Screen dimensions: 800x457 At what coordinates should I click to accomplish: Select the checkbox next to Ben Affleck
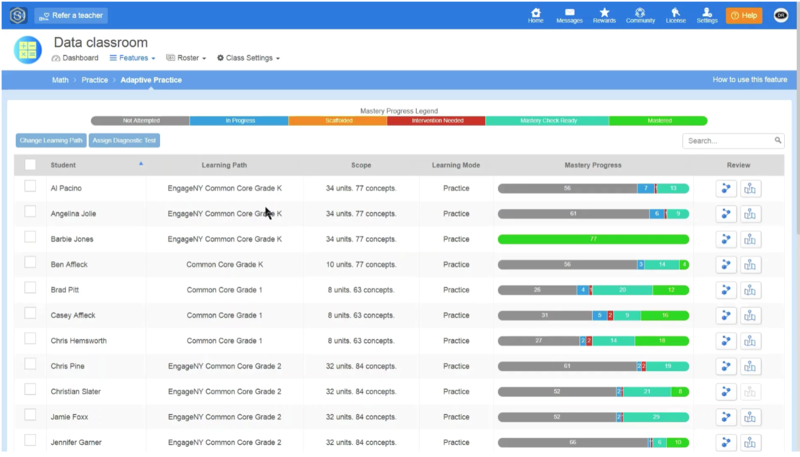30,263
